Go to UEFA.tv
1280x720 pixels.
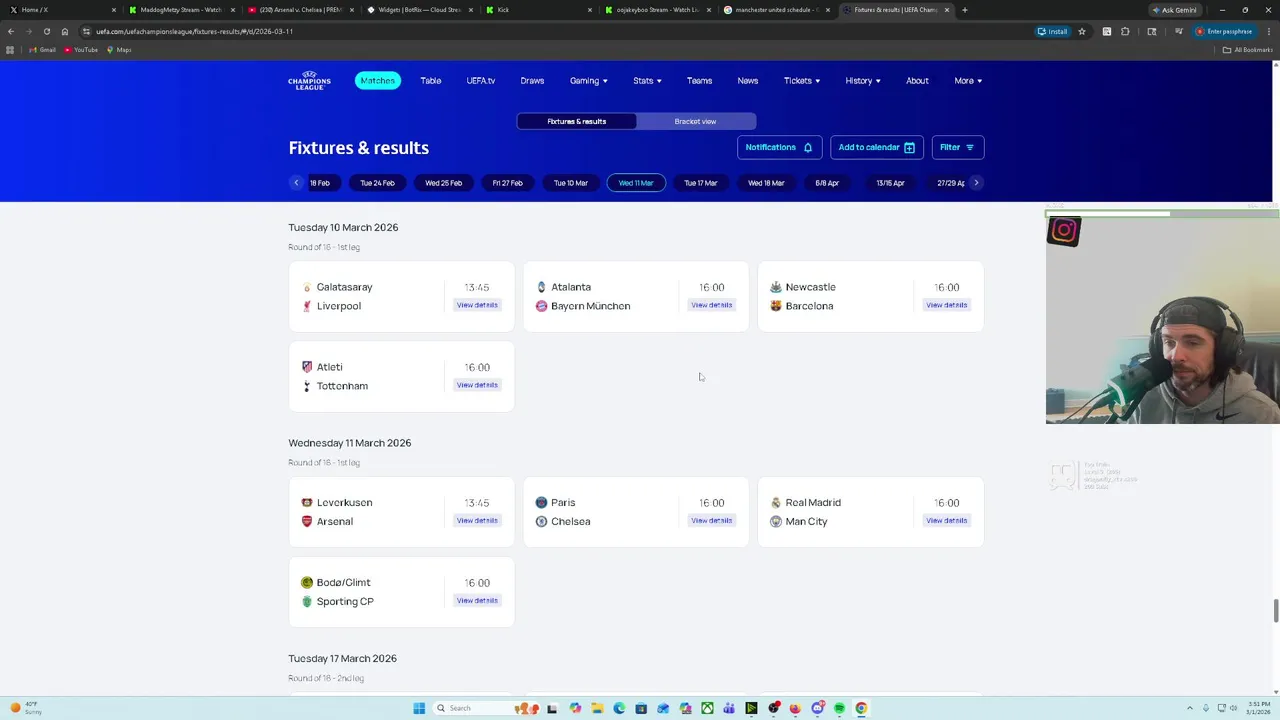pyautogui.click(x=481, y=81)
